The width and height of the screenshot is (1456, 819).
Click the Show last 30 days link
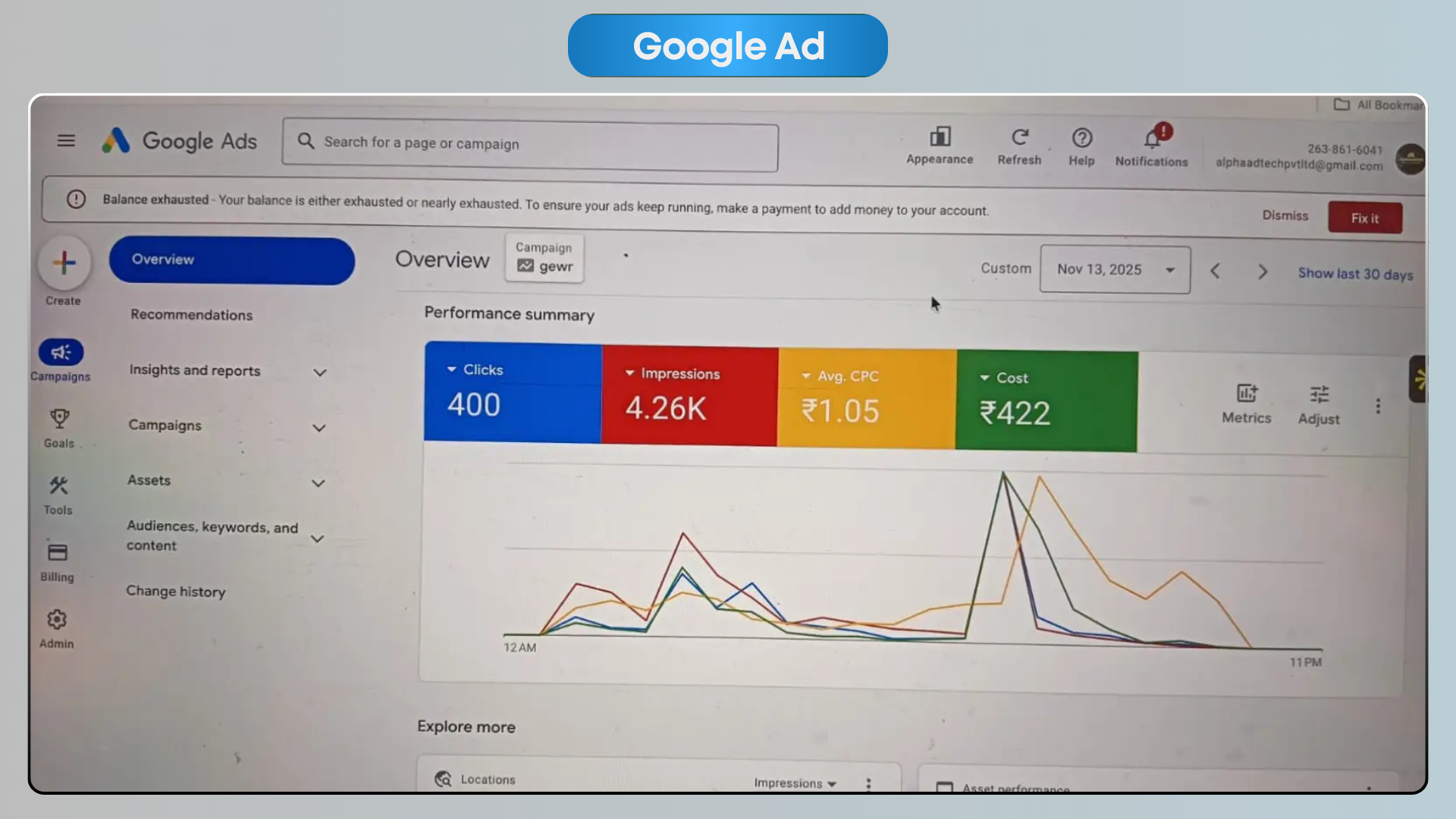1355,274
